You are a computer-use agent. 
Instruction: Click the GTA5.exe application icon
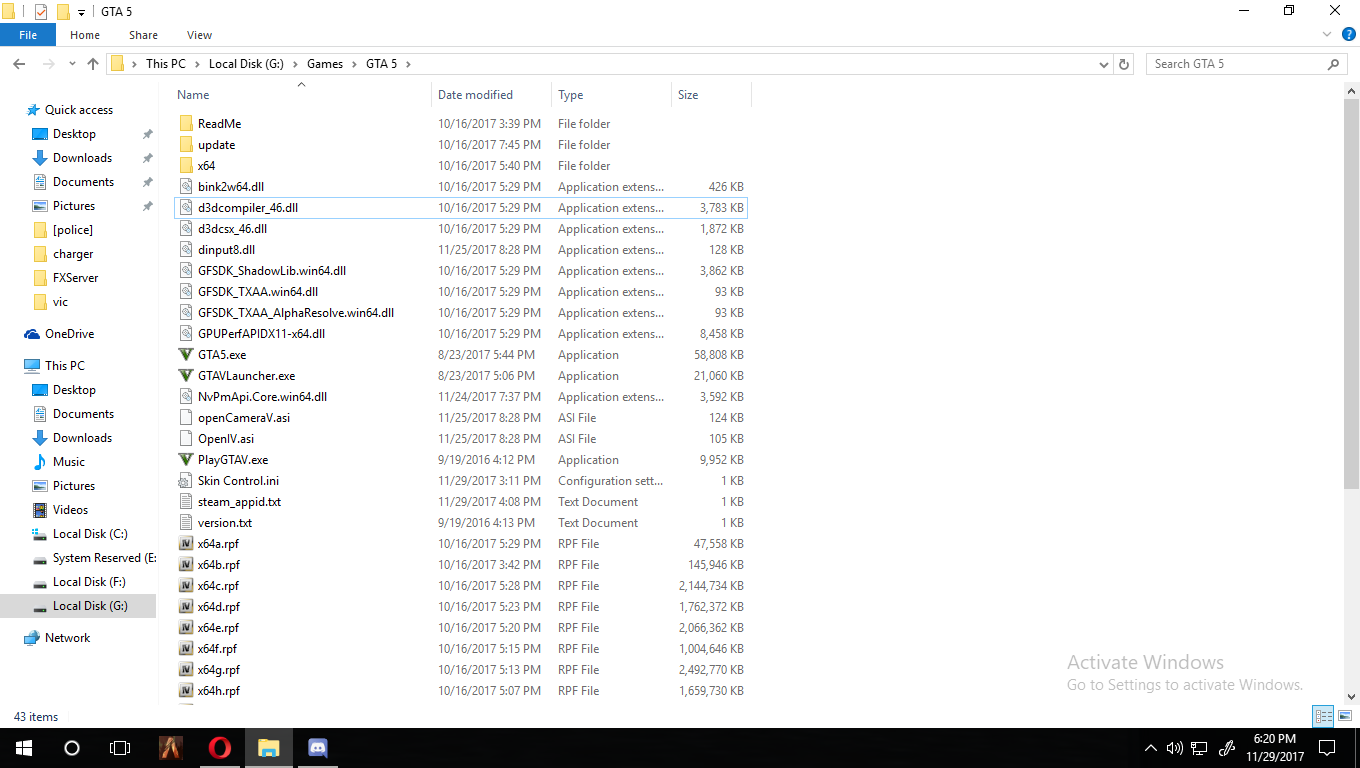(186, 355)
